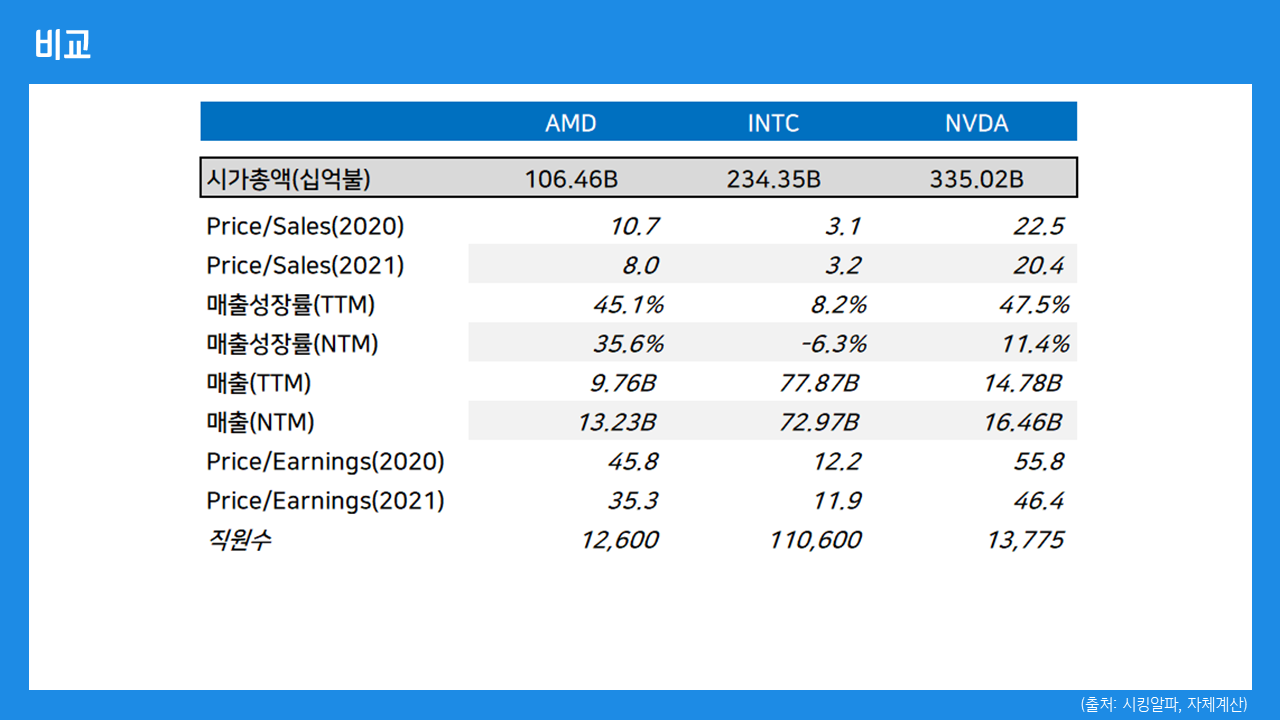1280x720 pixels.
Task: Select the NVDA column header
Action: [977, 123]
